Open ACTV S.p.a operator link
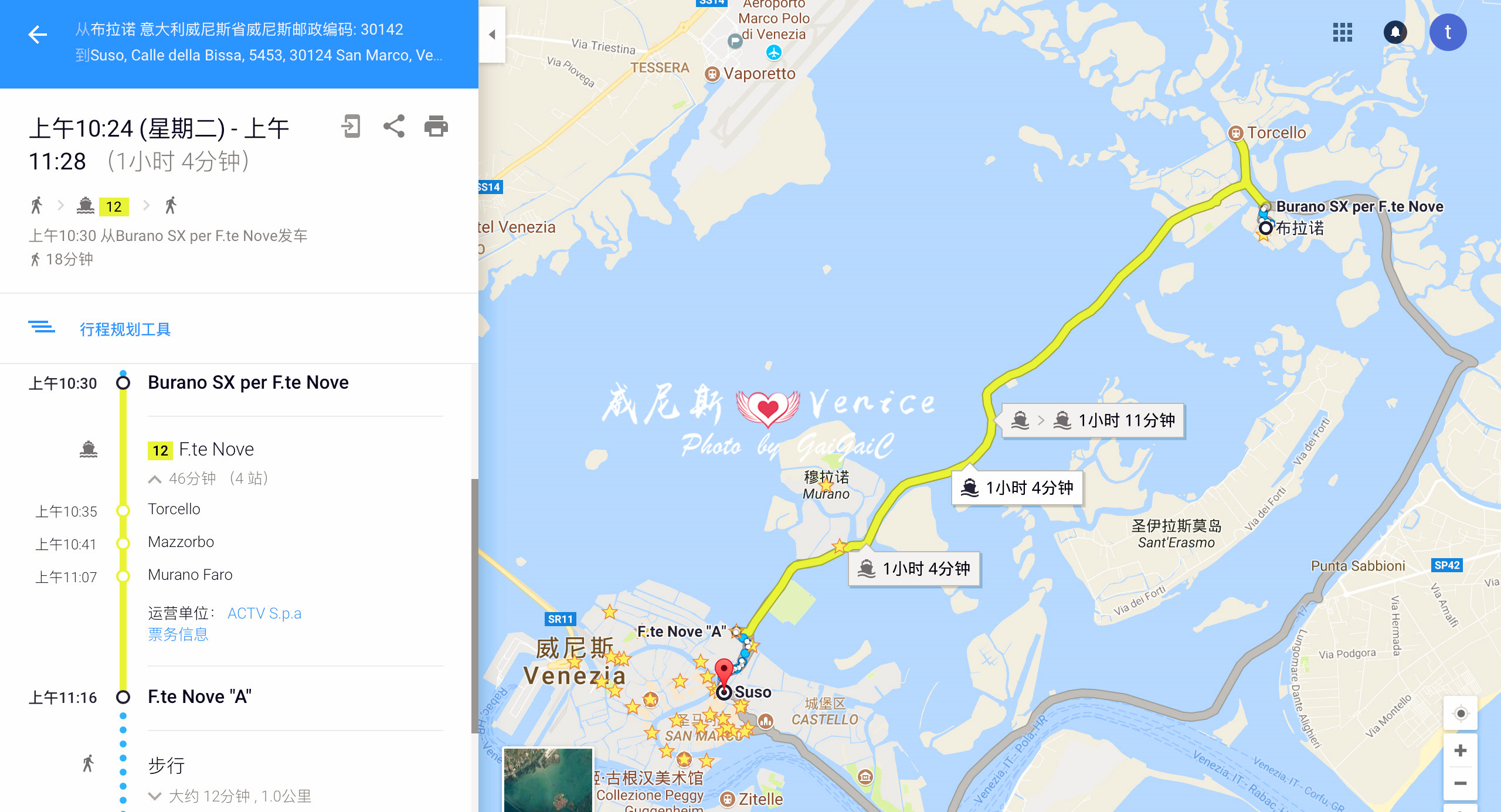Screen dimensions: 1501x812 click(x=264, y=613)
